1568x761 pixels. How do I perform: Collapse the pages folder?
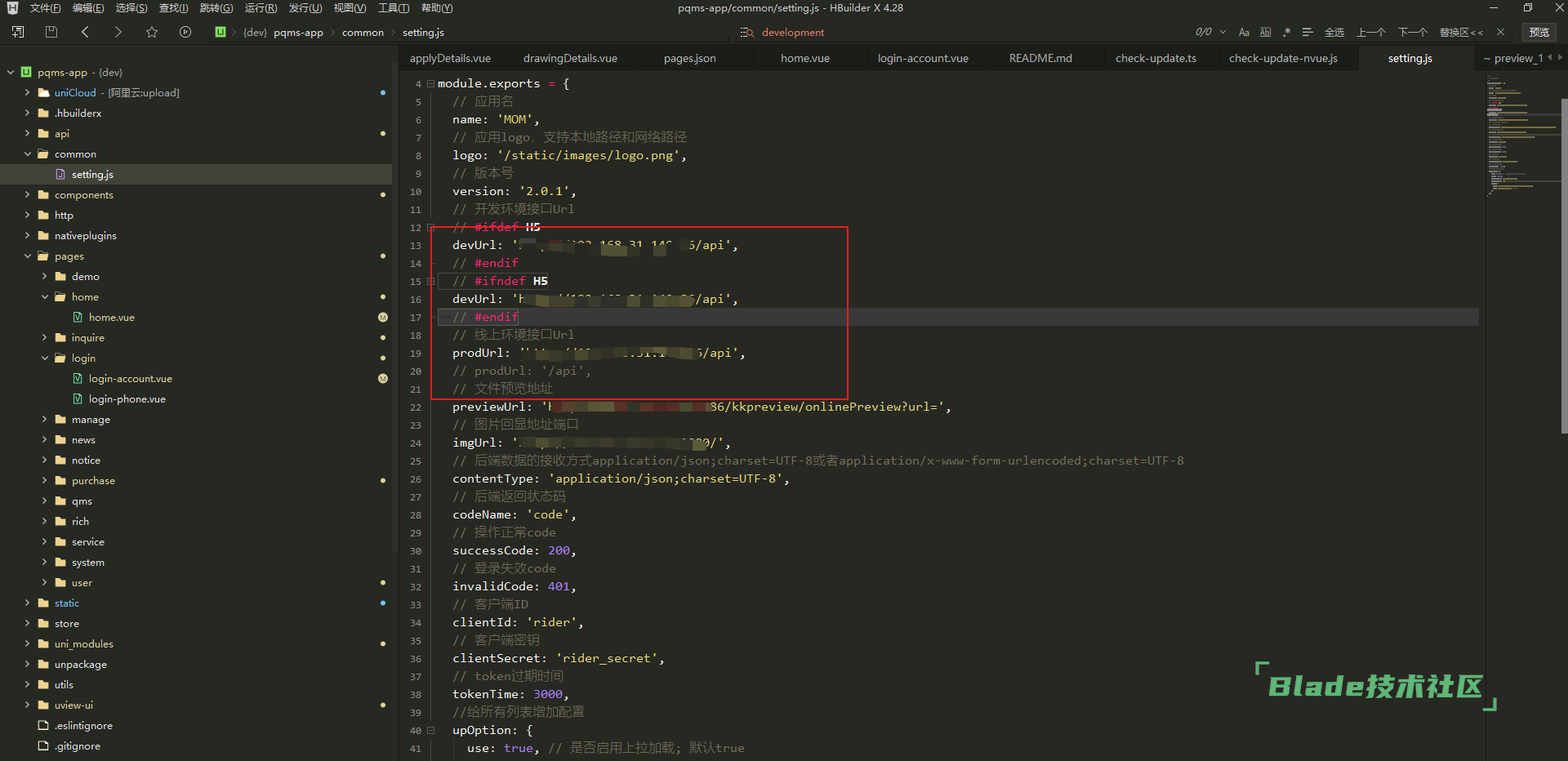(28, 256)
